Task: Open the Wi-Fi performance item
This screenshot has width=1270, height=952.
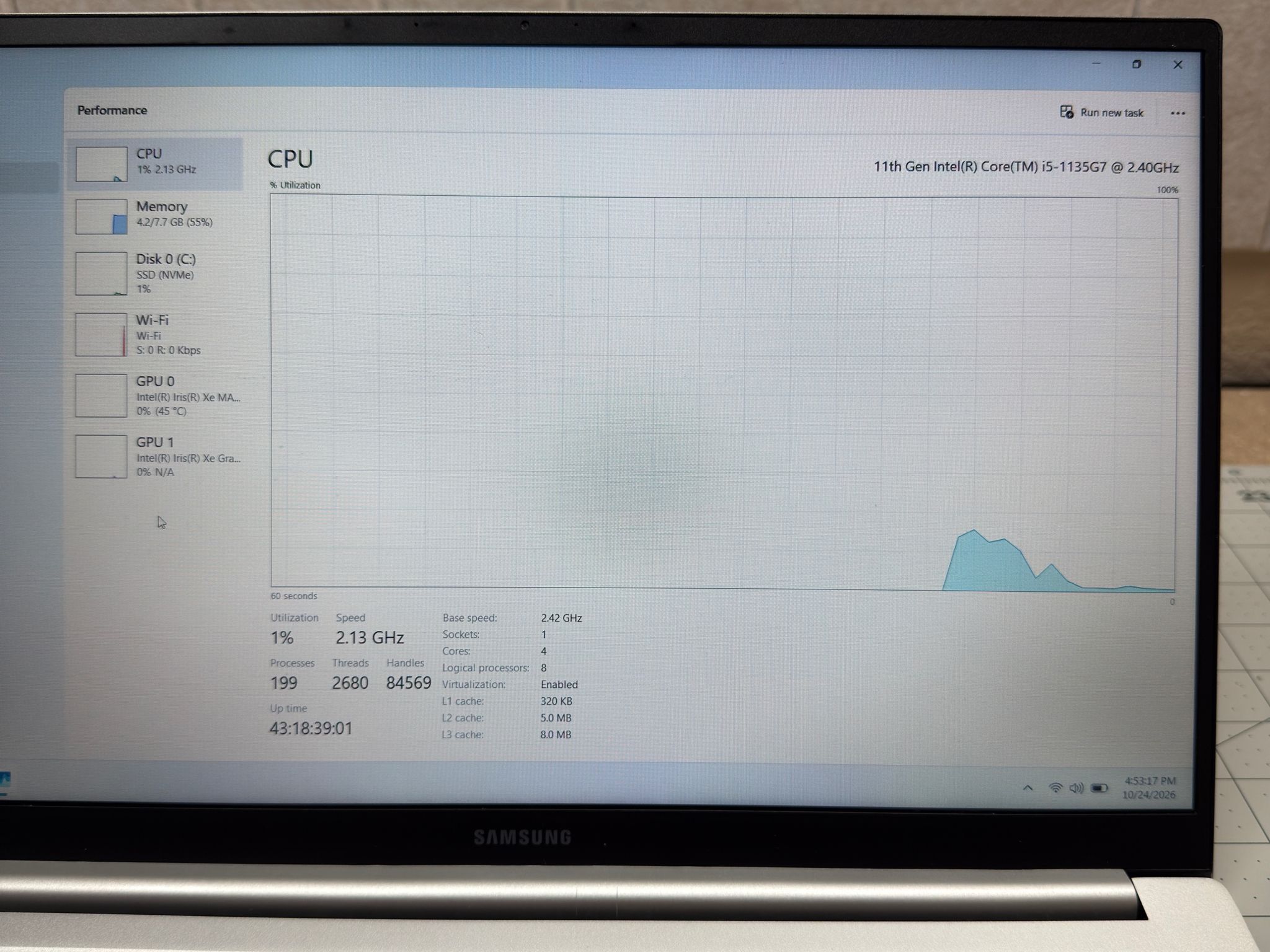Action: 156,335
